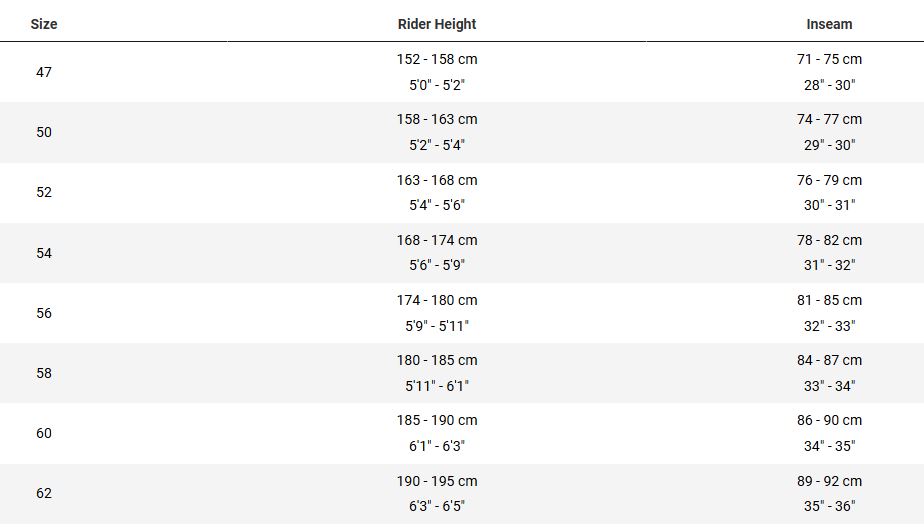
Task: Select the 163 - 168 cm height text
Action: coord(437,180)
